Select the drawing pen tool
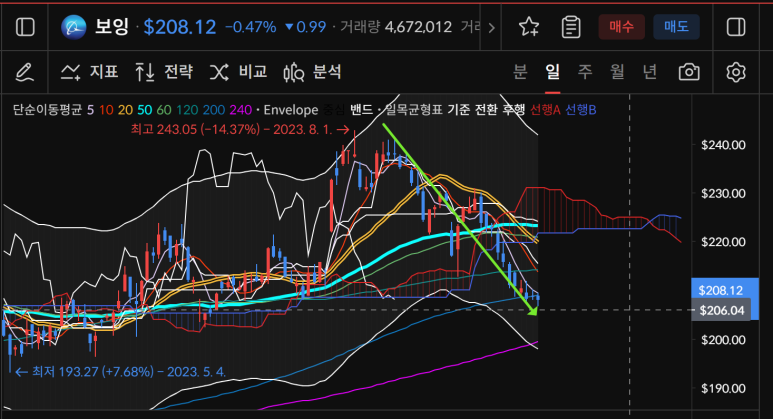This screenshot has width=773, height=419. [x=24, y=72]
